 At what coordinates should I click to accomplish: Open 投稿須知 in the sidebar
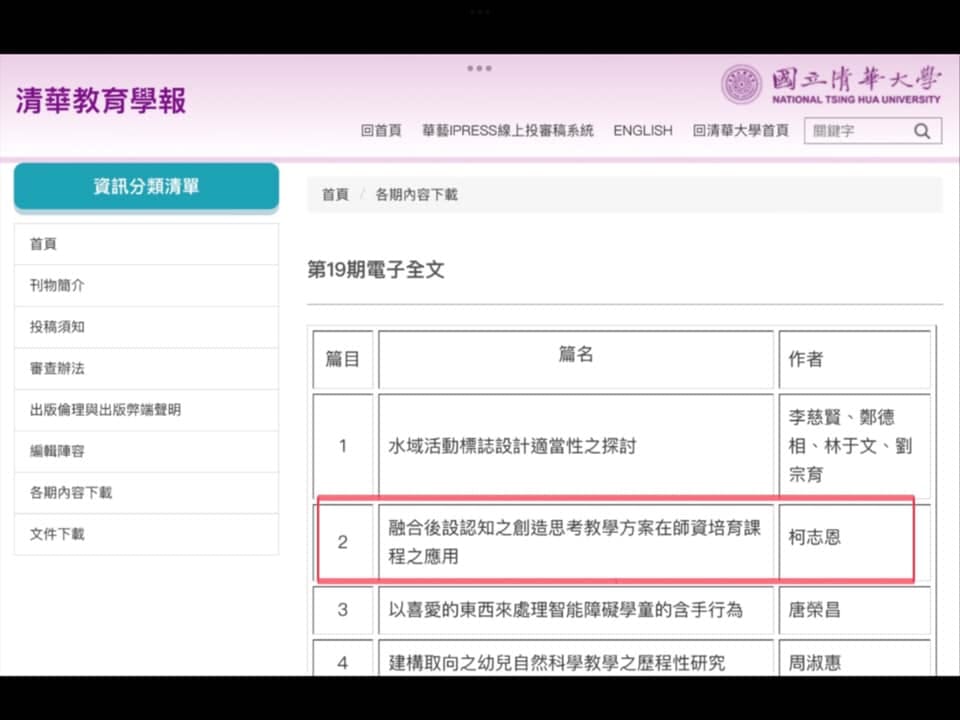point(146,327)
